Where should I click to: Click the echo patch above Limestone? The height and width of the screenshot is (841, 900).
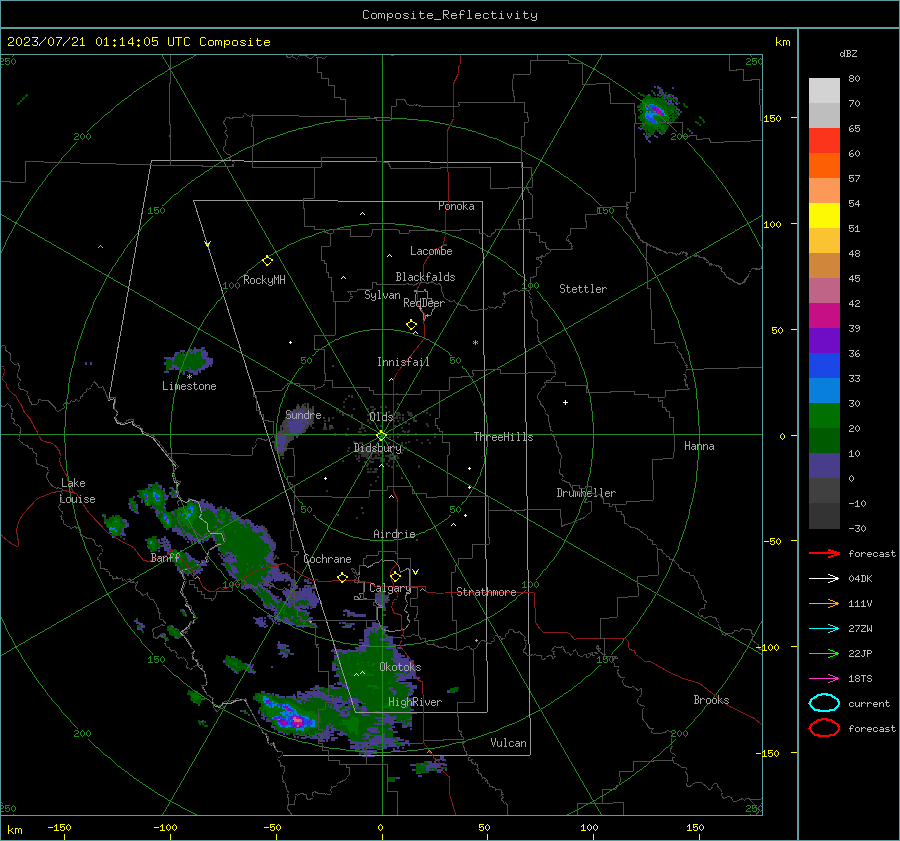188,361
